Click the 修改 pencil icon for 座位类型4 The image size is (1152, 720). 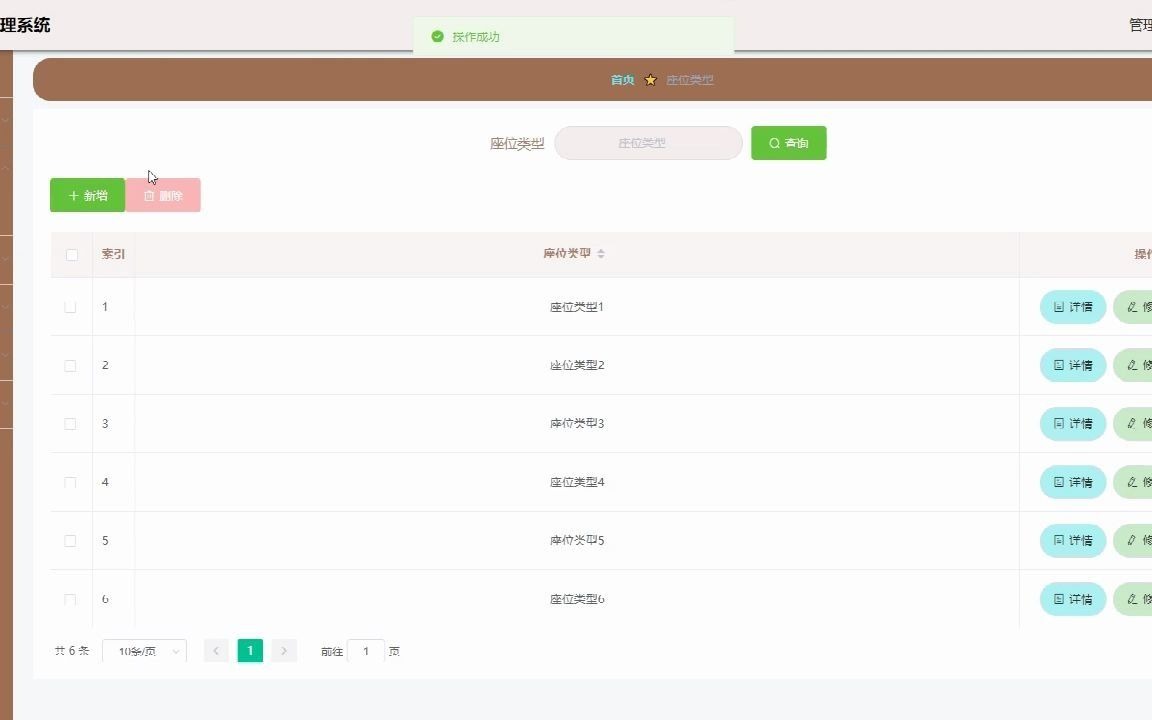tap(1133, 482)
